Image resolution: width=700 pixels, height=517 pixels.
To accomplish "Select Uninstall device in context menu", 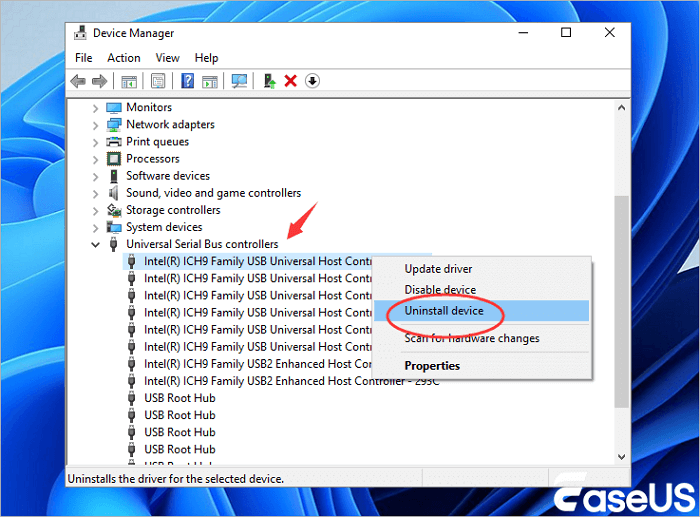I will pyautogui.click(x=481, y=311).
